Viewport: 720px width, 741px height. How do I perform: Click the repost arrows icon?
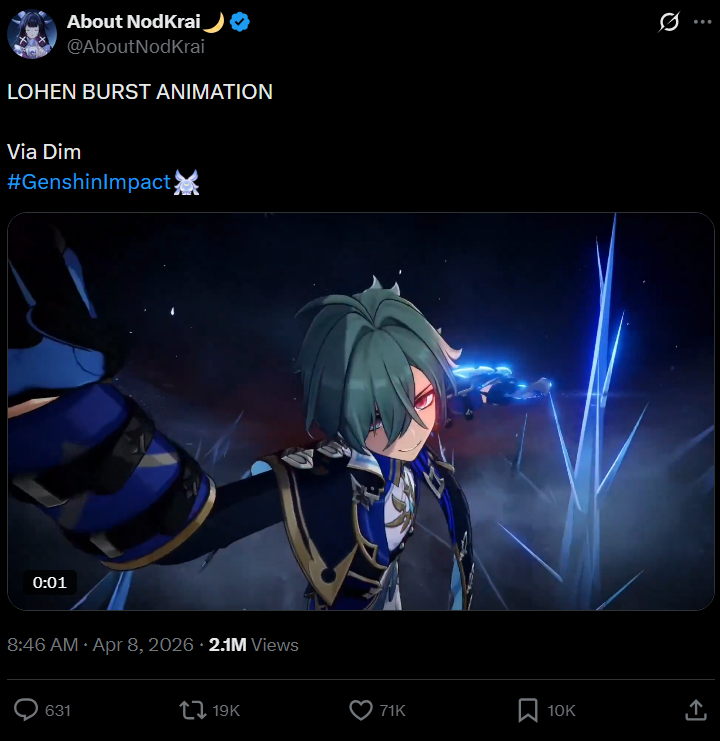click(193, 710)
